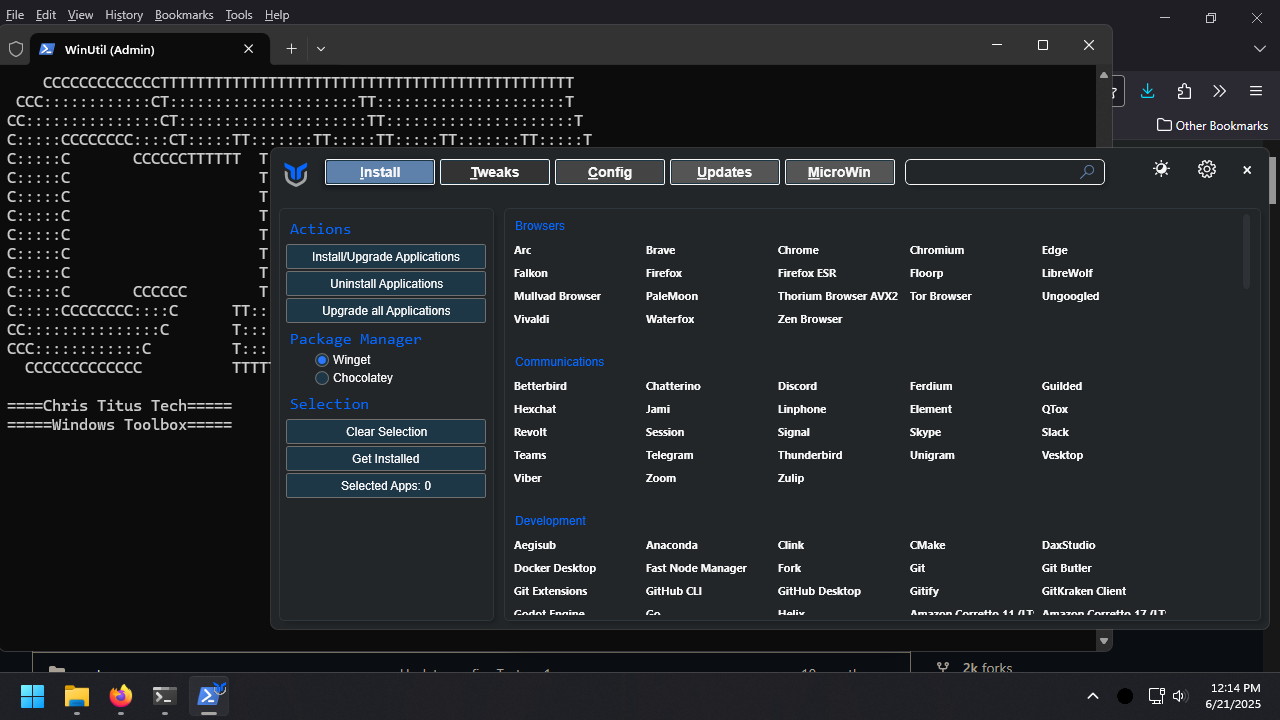Click terminal scrollbar down arrow
The height and width of the screenshot is (720, 1280).
(x=1104, y=641)
